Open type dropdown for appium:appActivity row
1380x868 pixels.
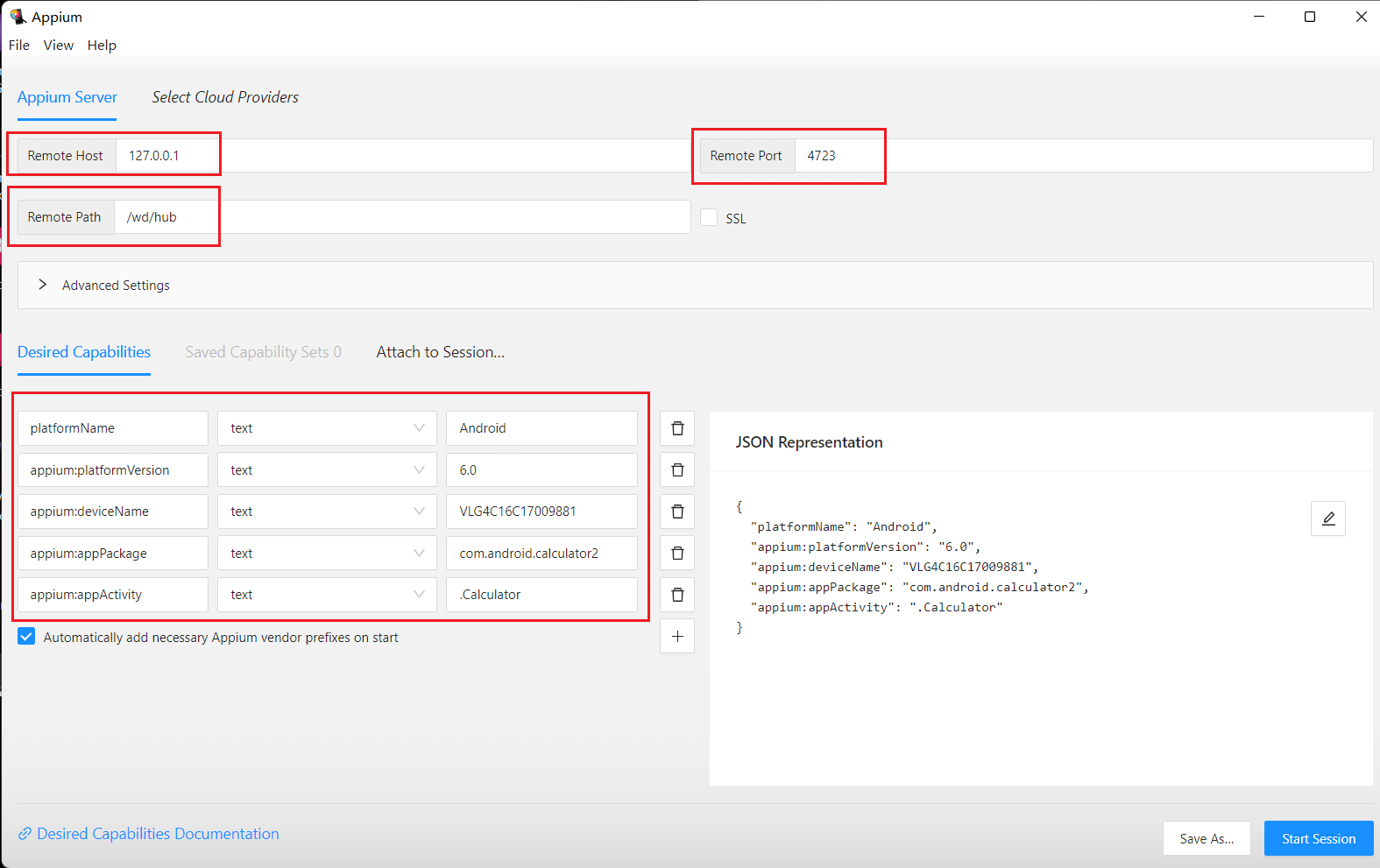[327, 595]
